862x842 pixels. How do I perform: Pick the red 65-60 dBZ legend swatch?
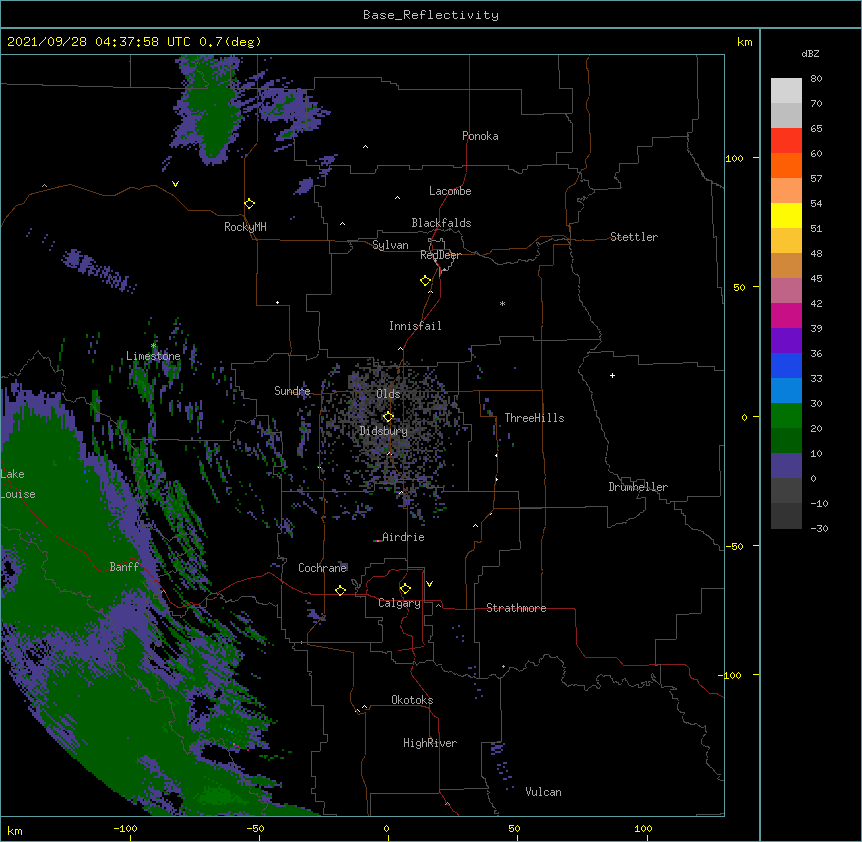point(786,141)
